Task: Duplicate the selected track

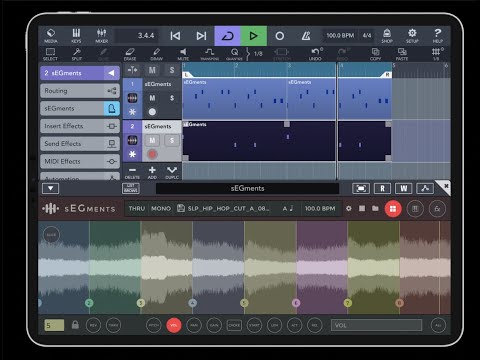Action: click(x=172, y=172)
